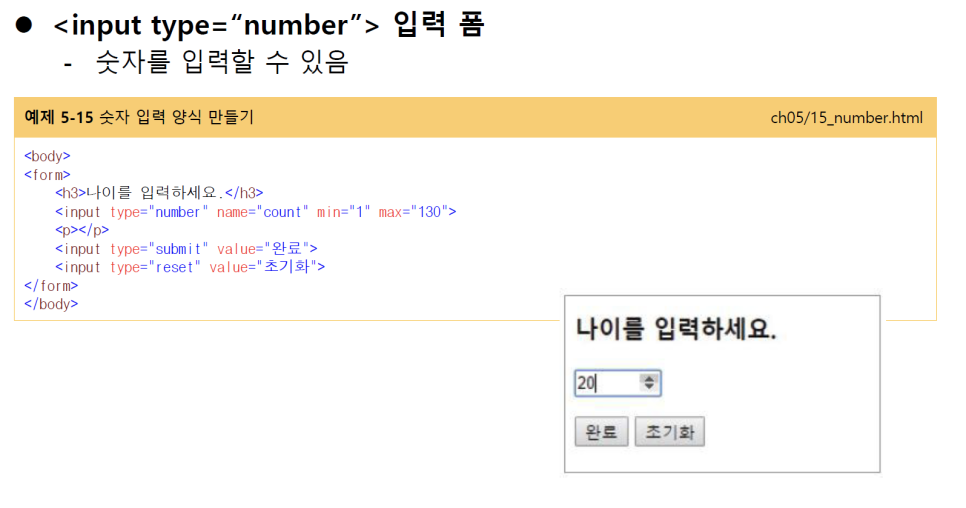Screen dimensions: 966x508
Task: Click the closing </body> code line
Action: coord(51,304)
